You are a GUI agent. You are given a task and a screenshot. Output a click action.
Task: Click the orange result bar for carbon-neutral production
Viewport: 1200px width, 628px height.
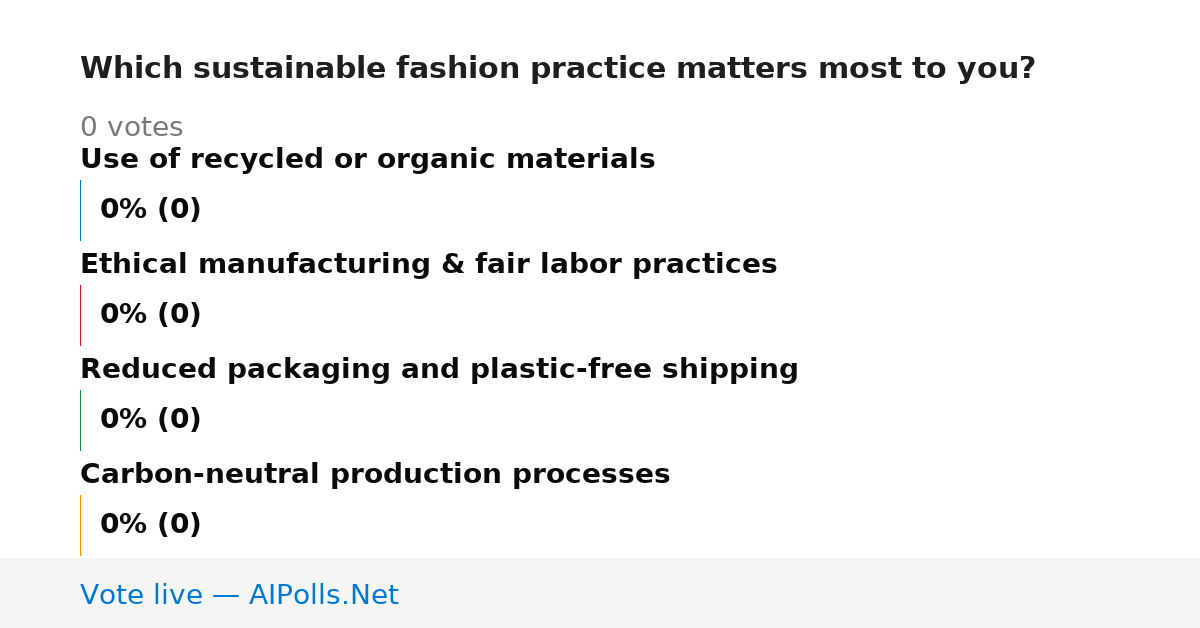tap(80, 525)
